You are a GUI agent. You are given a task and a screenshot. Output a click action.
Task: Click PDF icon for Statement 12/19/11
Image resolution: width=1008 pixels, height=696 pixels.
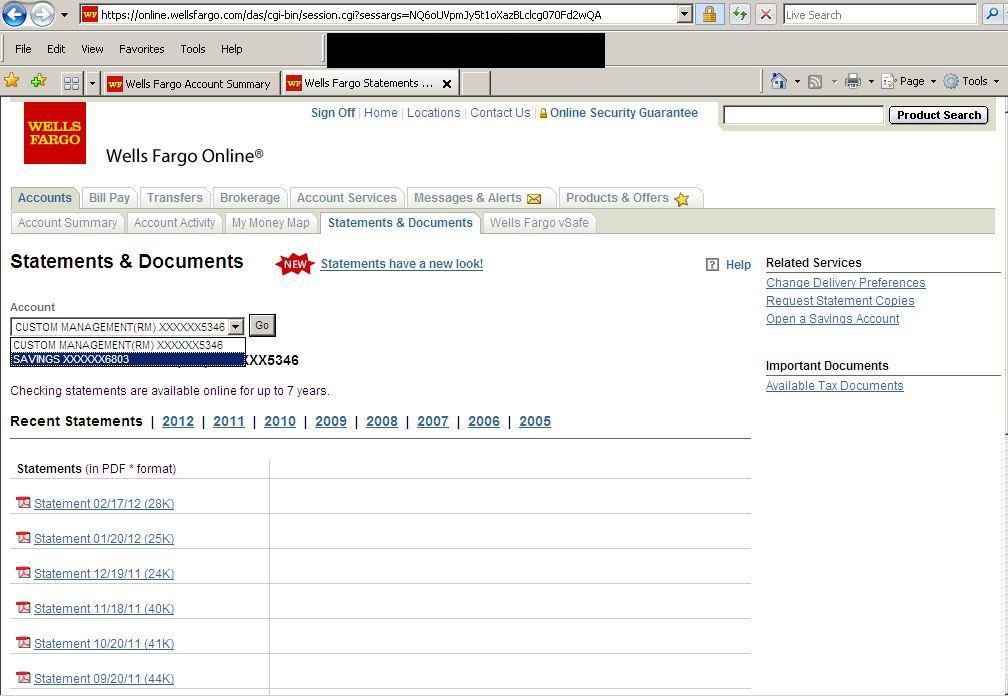[x=24, y=572]
